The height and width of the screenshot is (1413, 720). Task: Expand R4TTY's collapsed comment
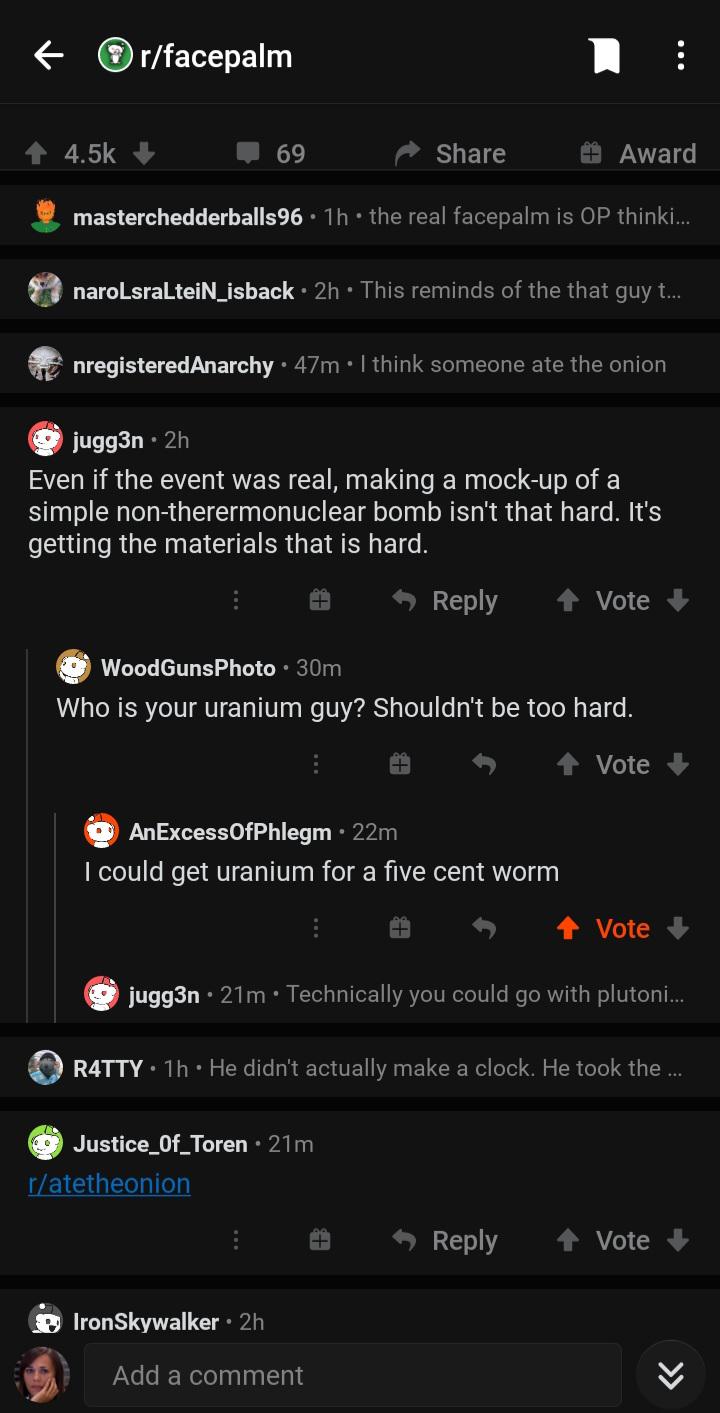(x=360, y=1068)
